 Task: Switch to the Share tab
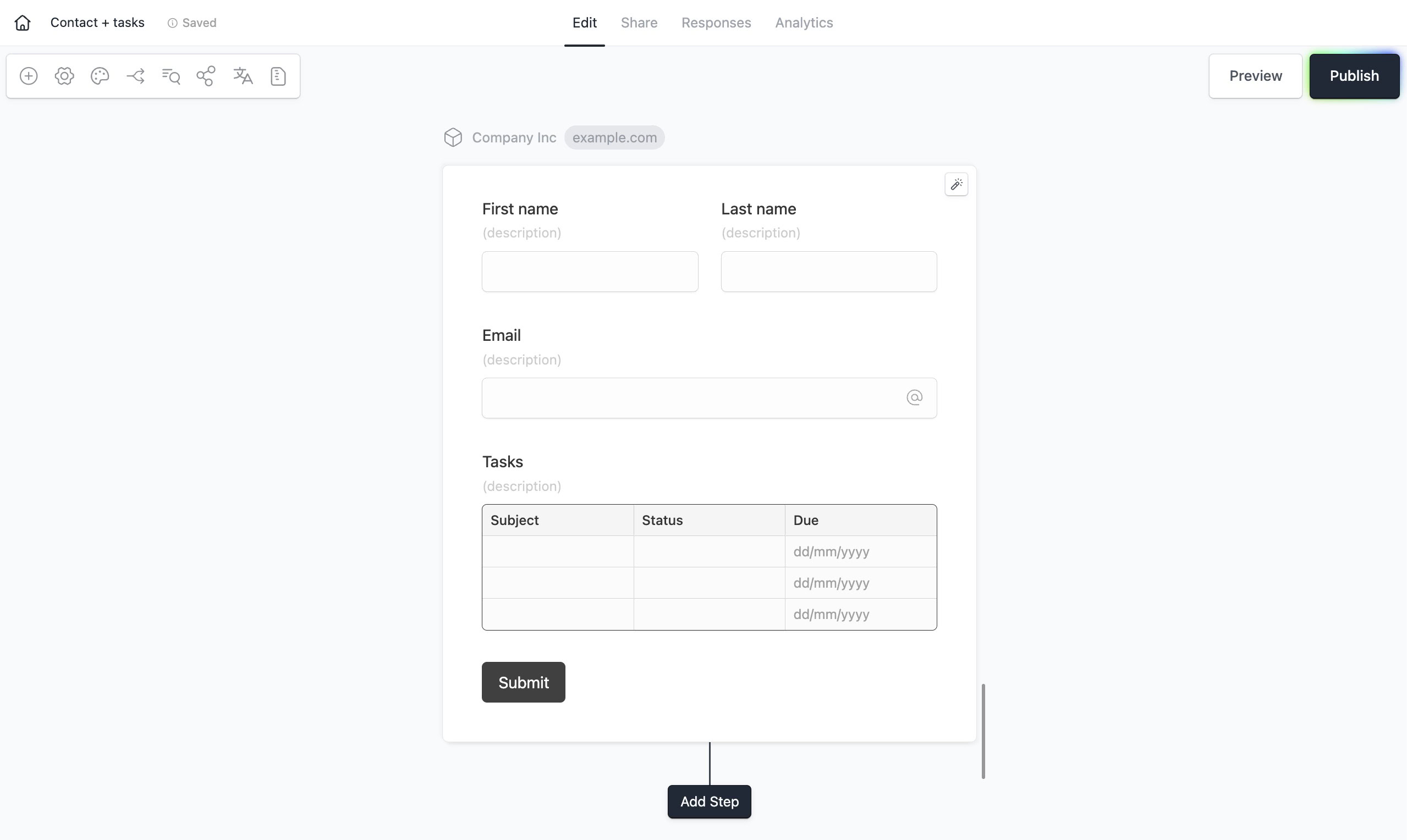click(x=639, y=23)
